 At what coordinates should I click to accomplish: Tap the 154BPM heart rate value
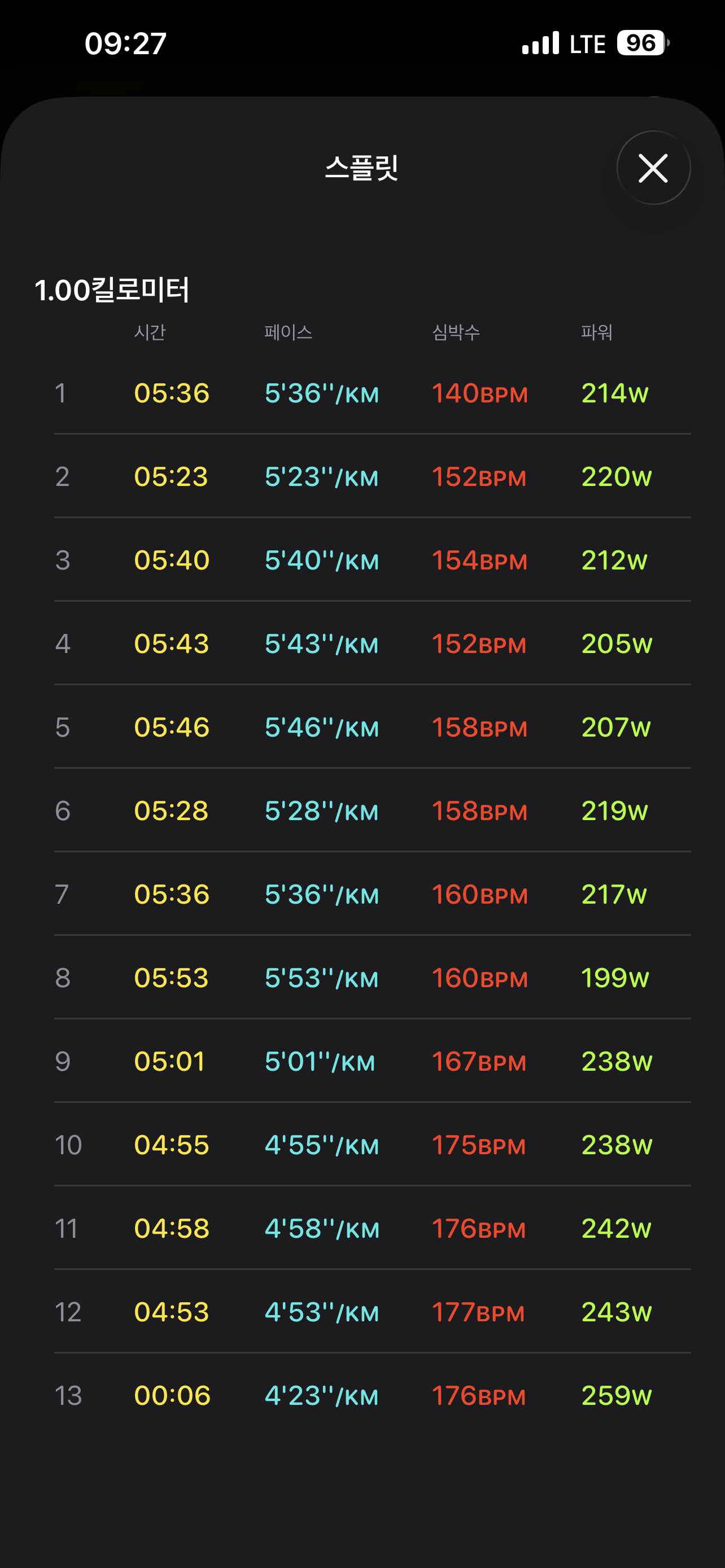point(479,560)
